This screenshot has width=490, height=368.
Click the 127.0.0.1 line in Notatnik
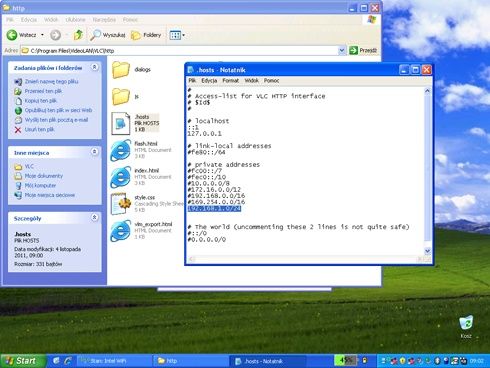204,134
